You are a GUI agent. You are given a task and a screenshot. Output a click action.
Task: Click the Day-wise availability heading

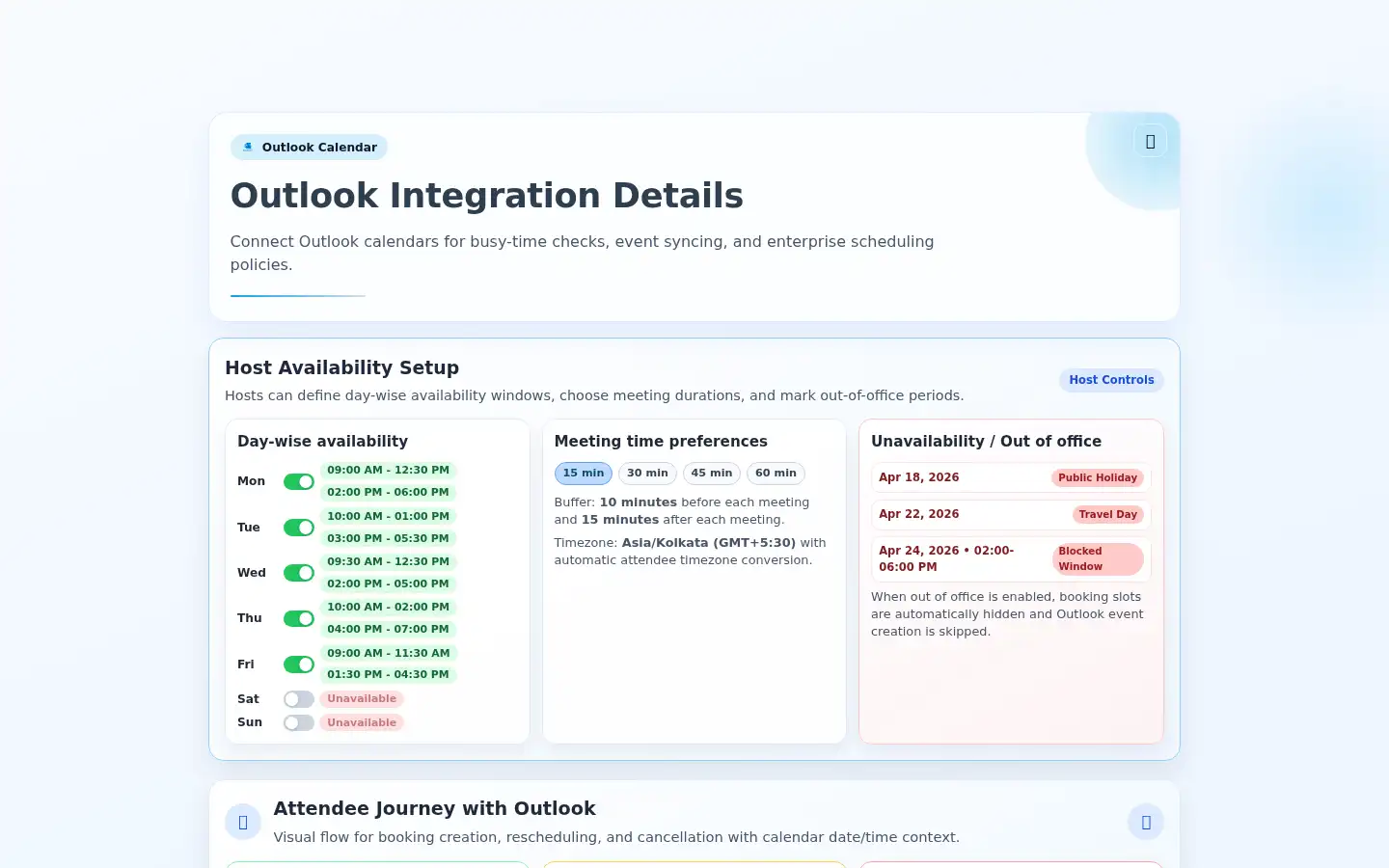pos(322,441)
